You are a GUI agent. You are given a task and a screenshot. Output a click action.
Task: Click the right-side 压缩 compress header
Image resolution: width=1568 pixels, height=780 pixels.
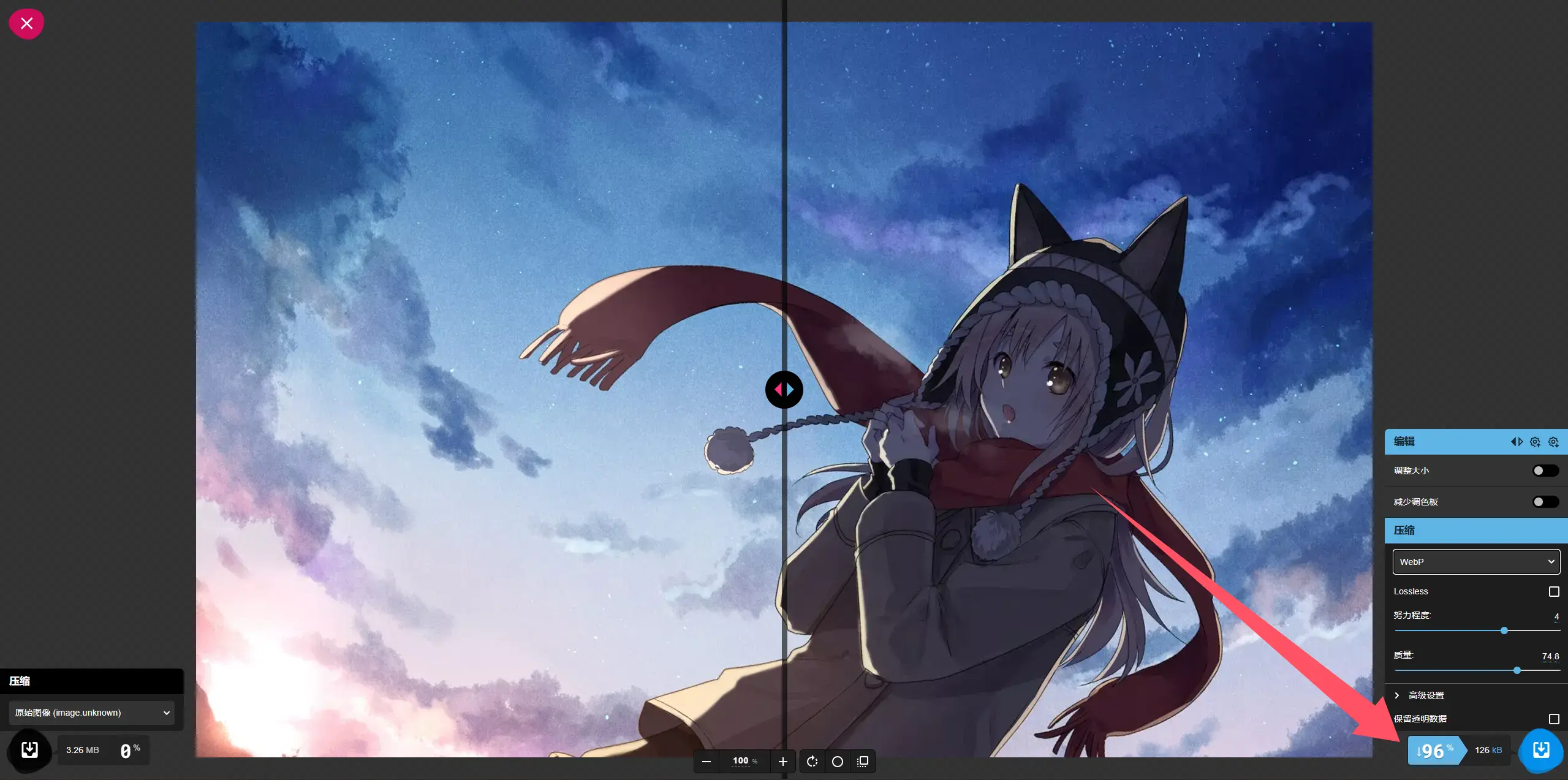tap(1476, 530)
